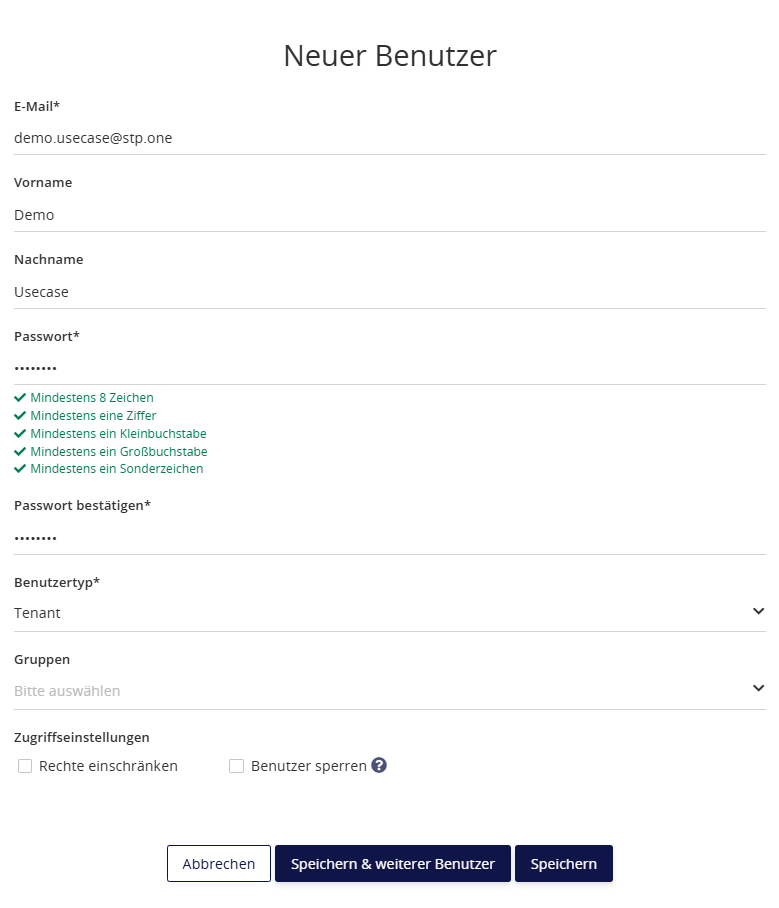This screenshot has width=779, height=908.
Task: Select the Nachname input containing Usecase
Action: (389, 292)
